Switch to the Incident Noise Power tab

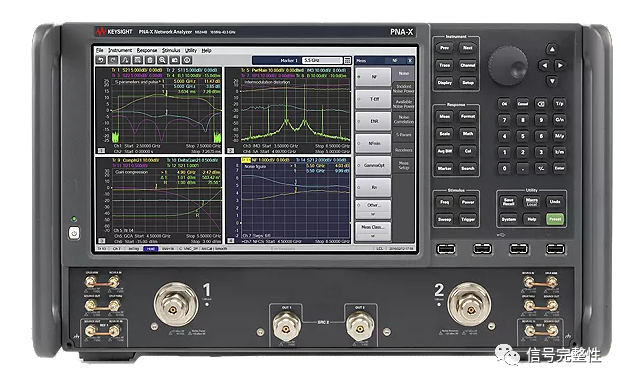[403, 89]
